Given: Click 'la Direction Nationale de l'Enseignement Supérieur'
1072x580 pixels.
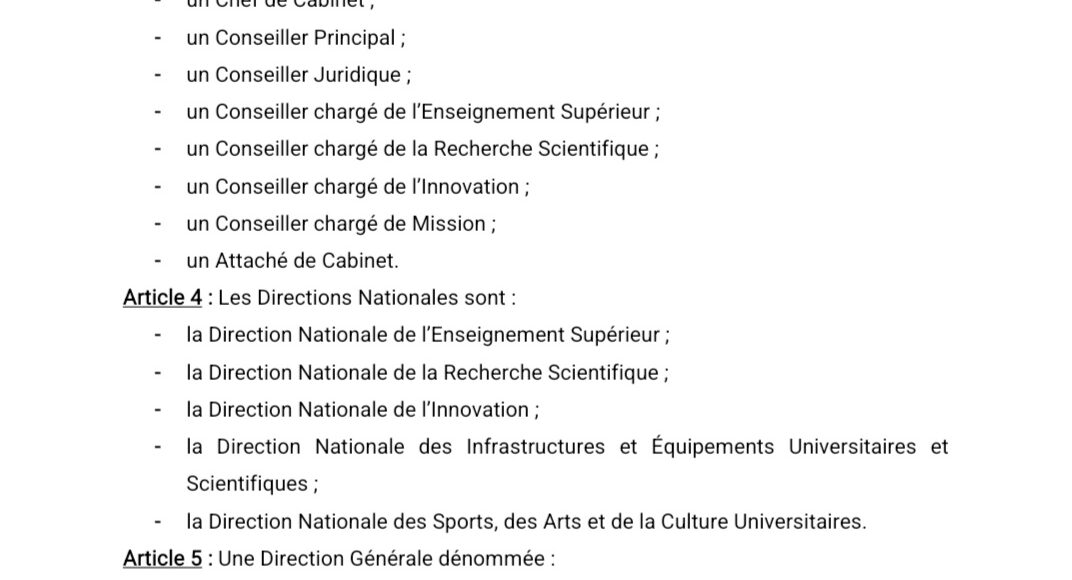Looking at the screenshot, I should (428, 334).
